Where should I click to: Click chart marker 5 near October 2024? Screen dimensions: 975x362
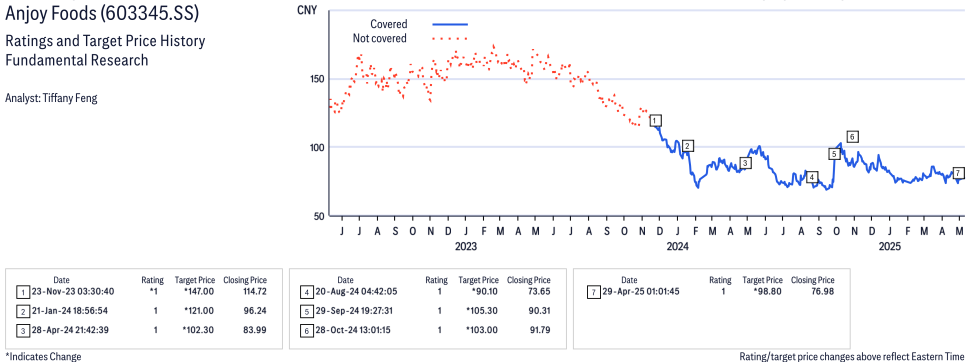[x=834, y=154]
